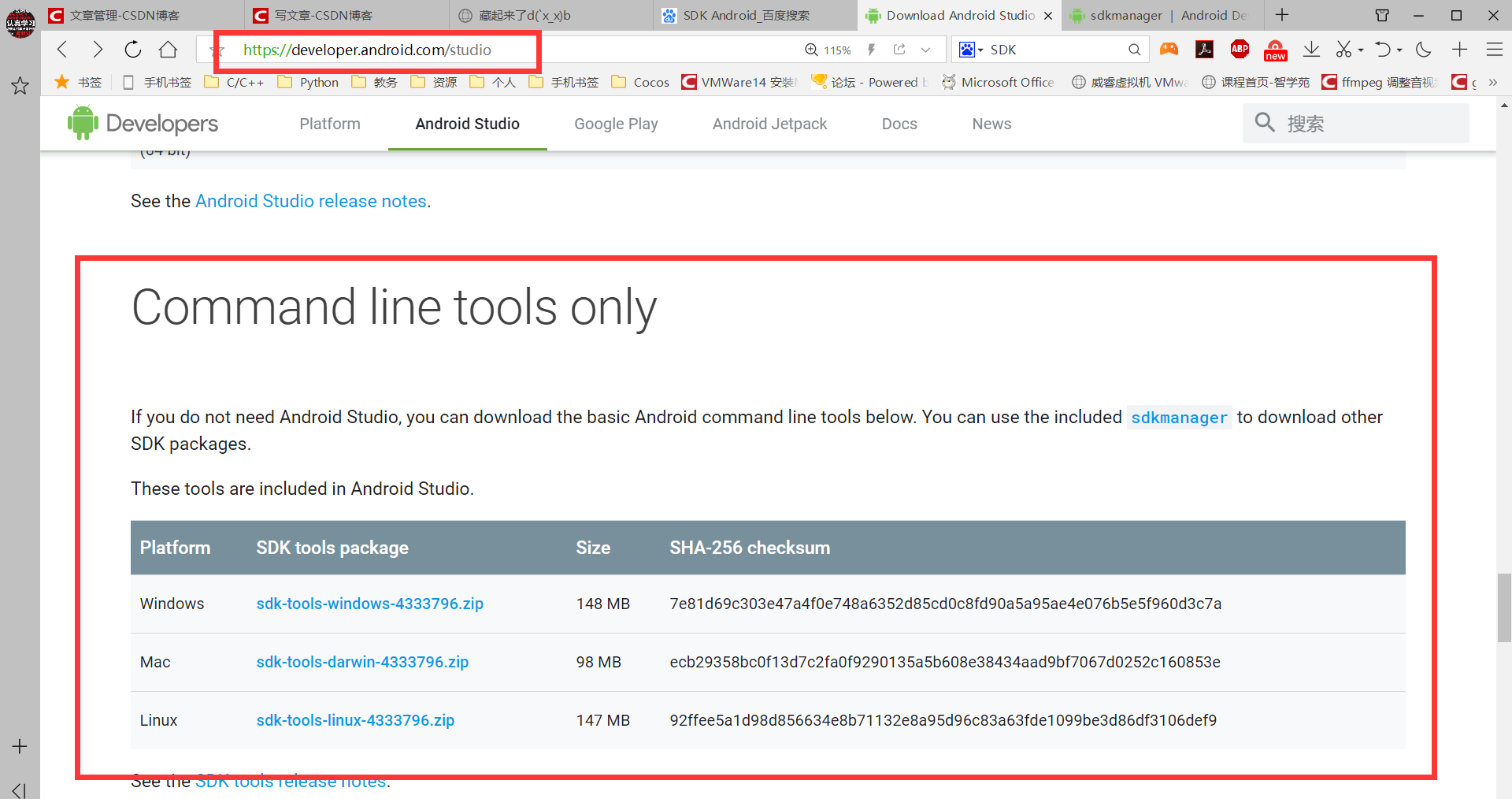
Task: Switch to sdkmanager Android Developers tab
Action: (1162, 15)
